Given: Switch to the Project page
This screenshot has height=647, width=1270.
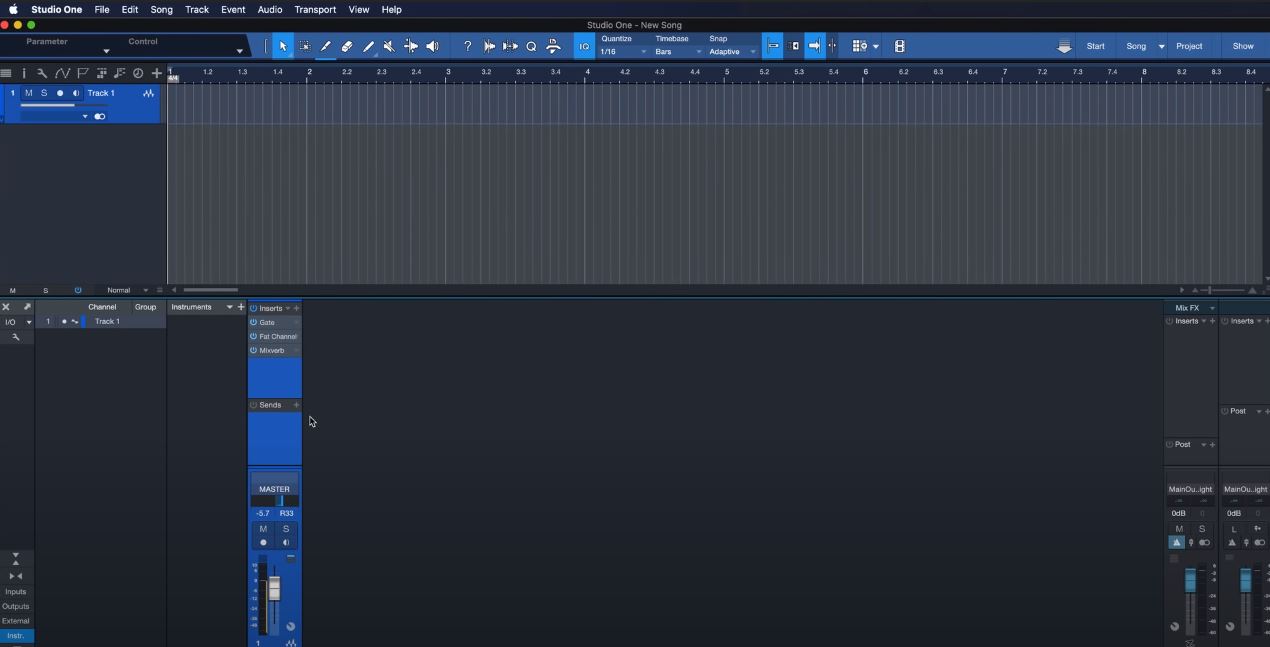Looking at the screenshot, I should [1189, 46].
